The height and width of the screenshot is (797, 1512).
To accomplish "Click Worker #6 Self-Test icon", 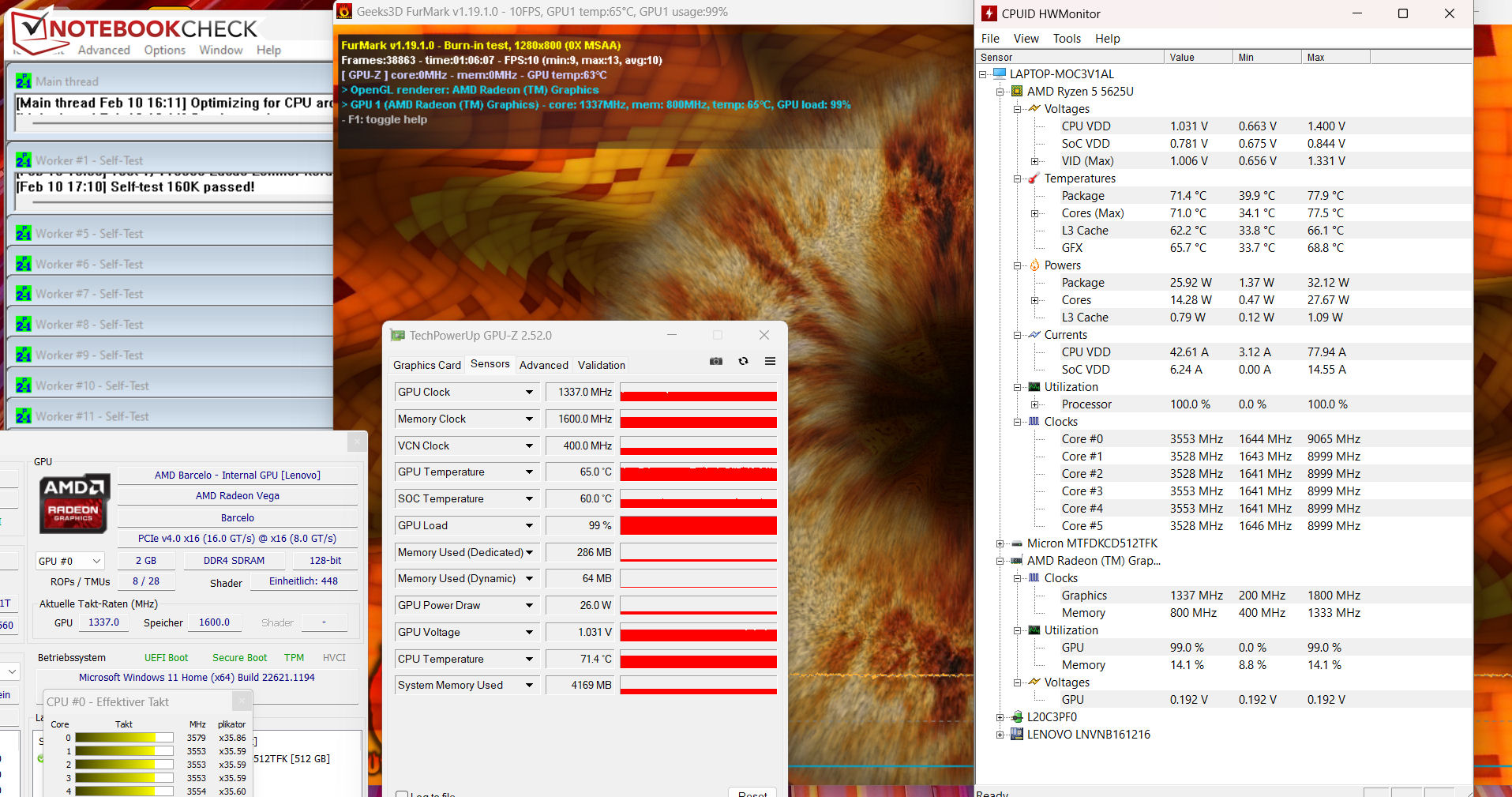I will 24,264.
